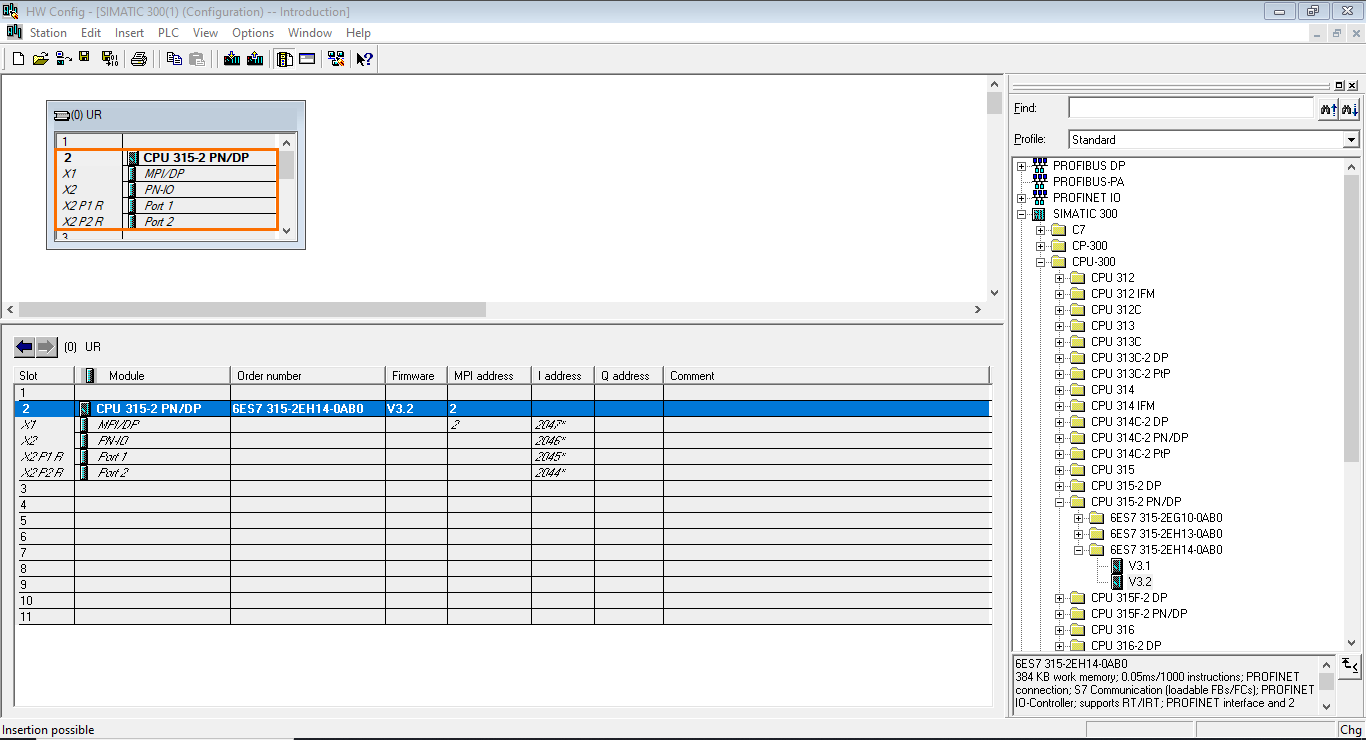Click the Order number column header
This screenshot has width=1366, height=740.
pos(308,376)
